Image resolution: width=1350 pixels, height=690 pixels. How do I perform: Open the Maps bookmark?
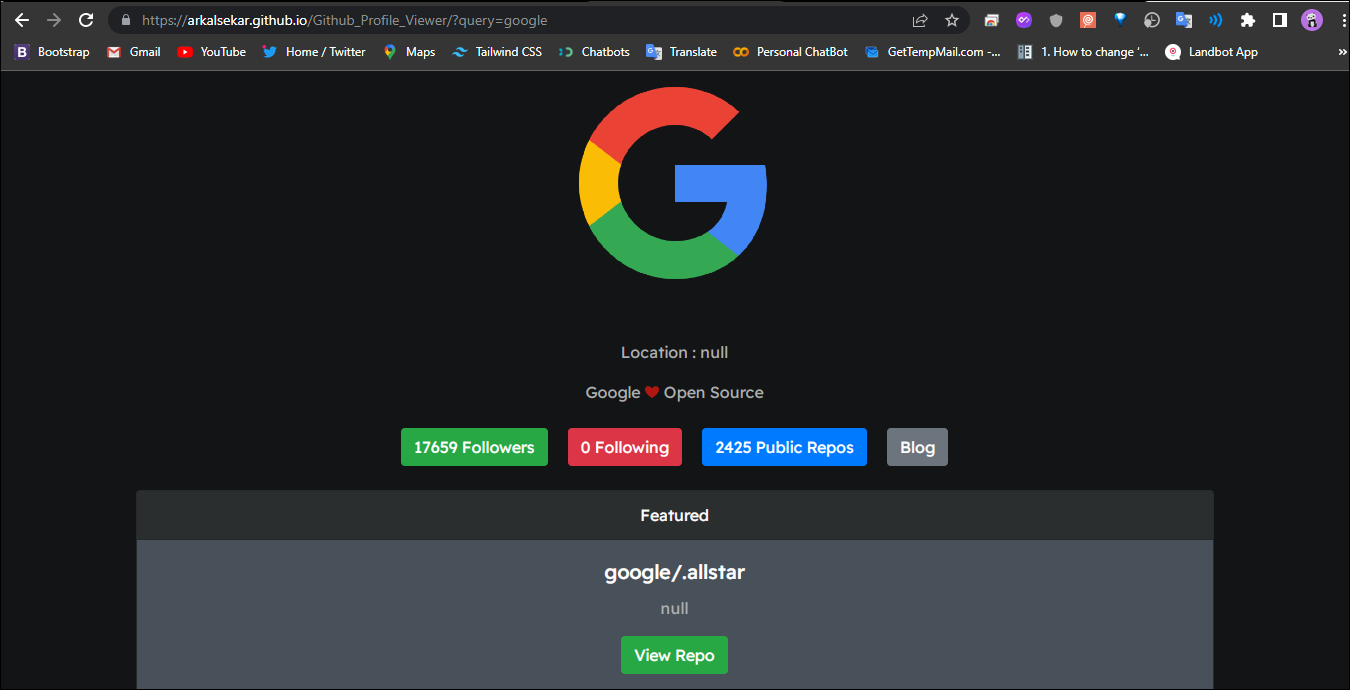pyautogui.click(x=409, y=52)
